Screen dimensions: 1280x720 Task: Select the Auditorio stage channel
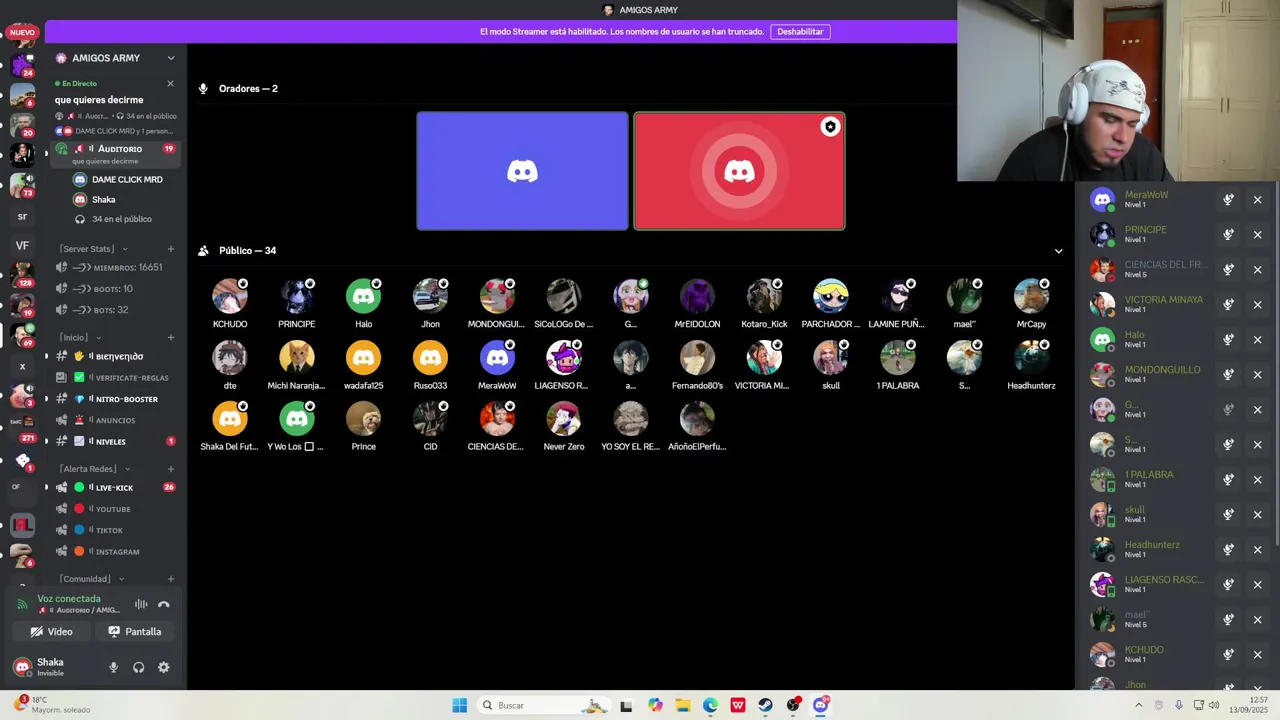click(115, 154)
